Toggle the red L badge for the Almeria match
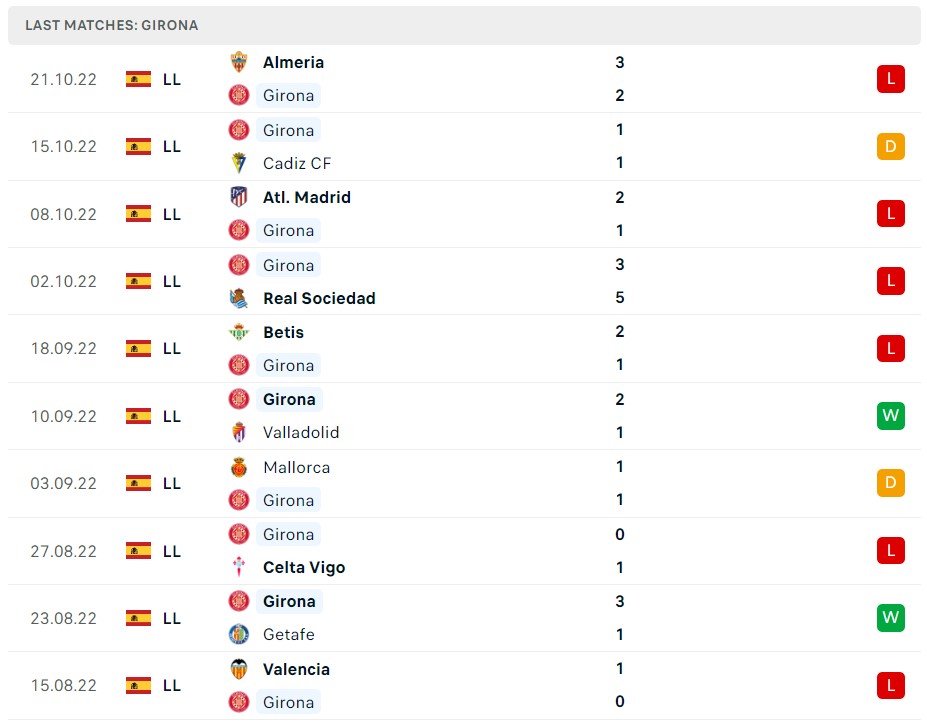Viewport: 927px width, 723px height. (889, 79)
